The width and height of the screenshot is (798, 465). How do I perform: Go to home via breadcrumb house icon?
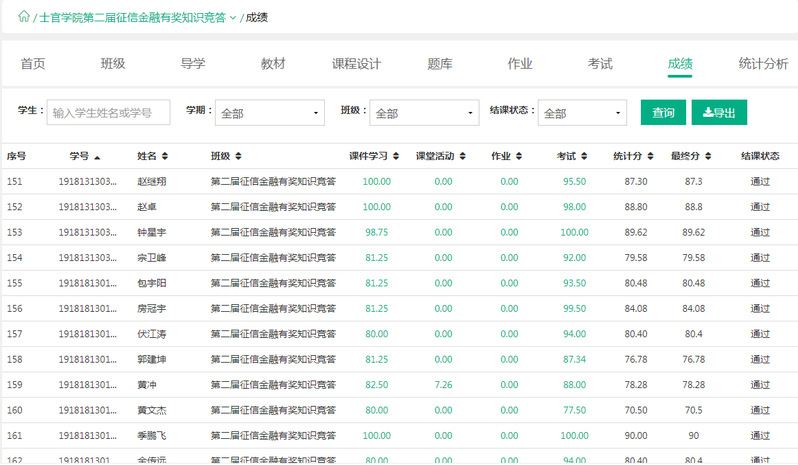(x=24, y=17)
